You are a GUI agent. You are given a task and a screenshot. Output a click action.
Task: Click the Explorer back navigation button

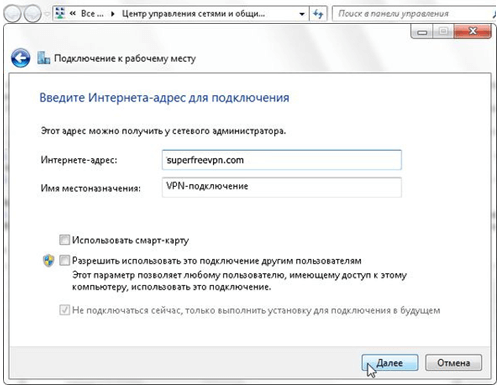tap(12, 14)
